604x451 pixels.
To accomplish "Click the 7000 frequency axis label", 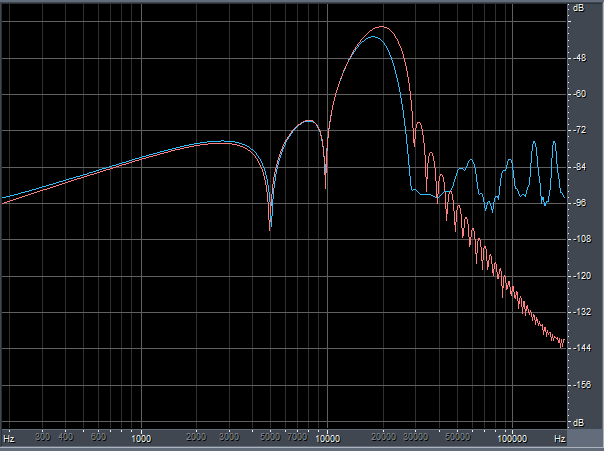I will tap(297, 437).
